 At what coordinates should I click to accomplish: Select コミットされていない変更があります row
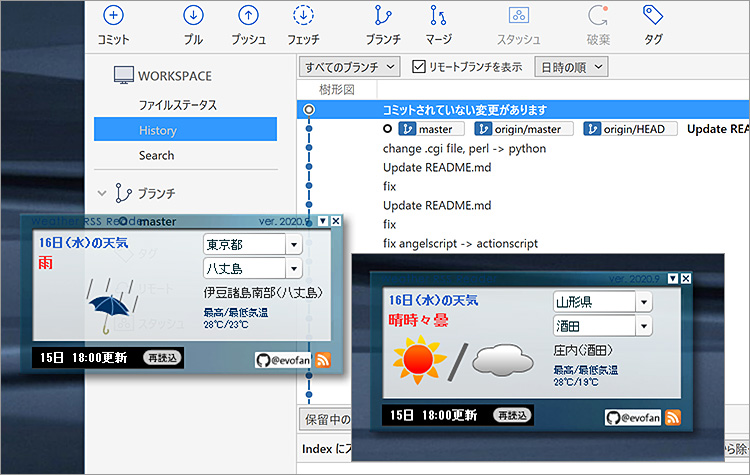(x=523, y=110)
